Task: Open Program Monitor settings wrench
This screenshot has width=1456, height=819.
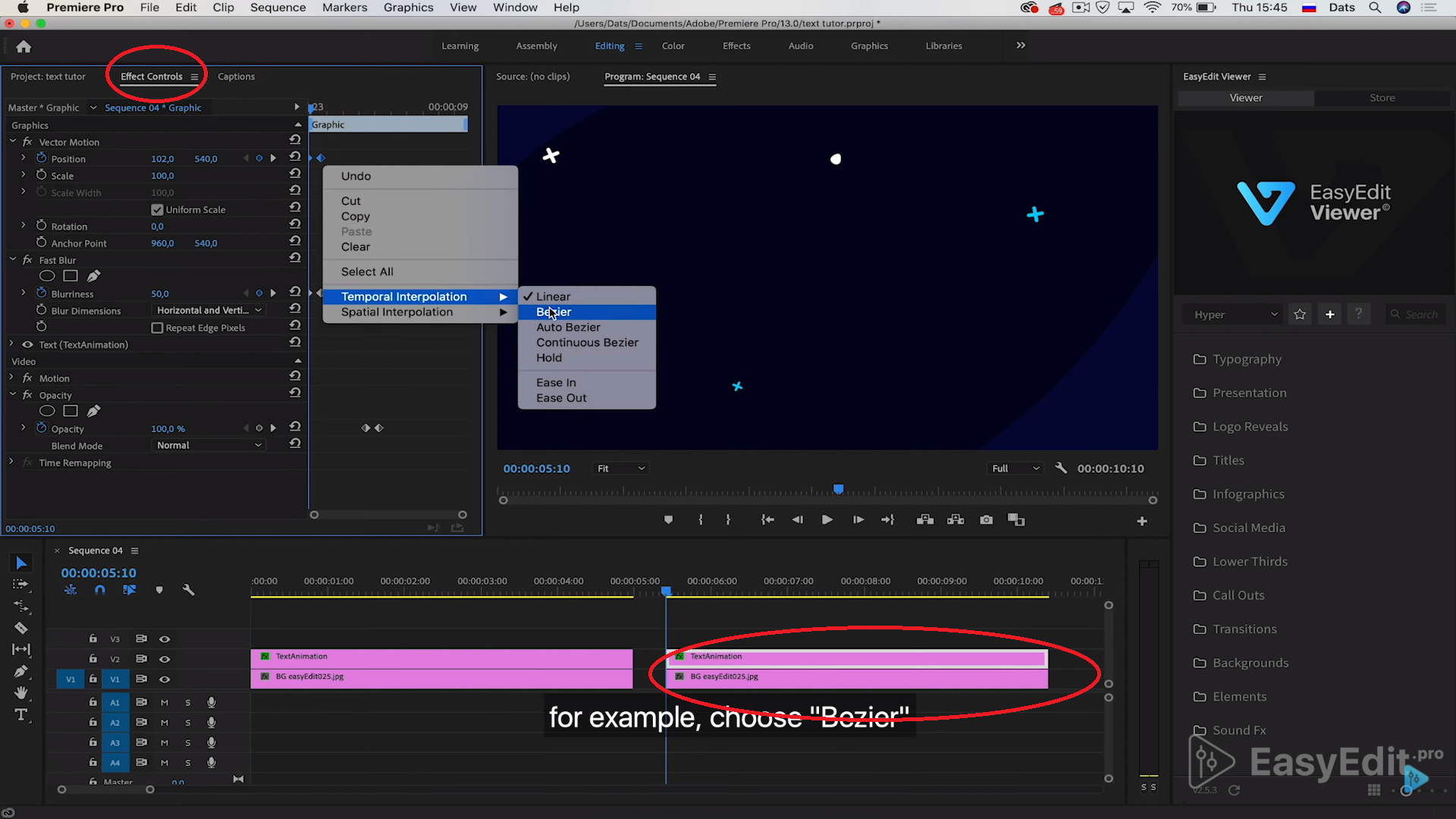Action: point(1061,468)
